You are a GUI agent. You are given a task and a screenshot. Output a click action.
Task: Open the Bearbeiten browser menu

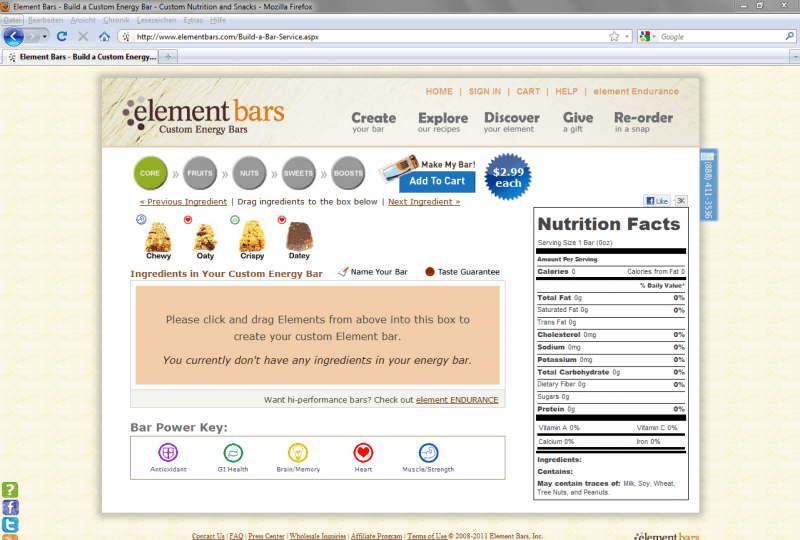coord(45,20)
